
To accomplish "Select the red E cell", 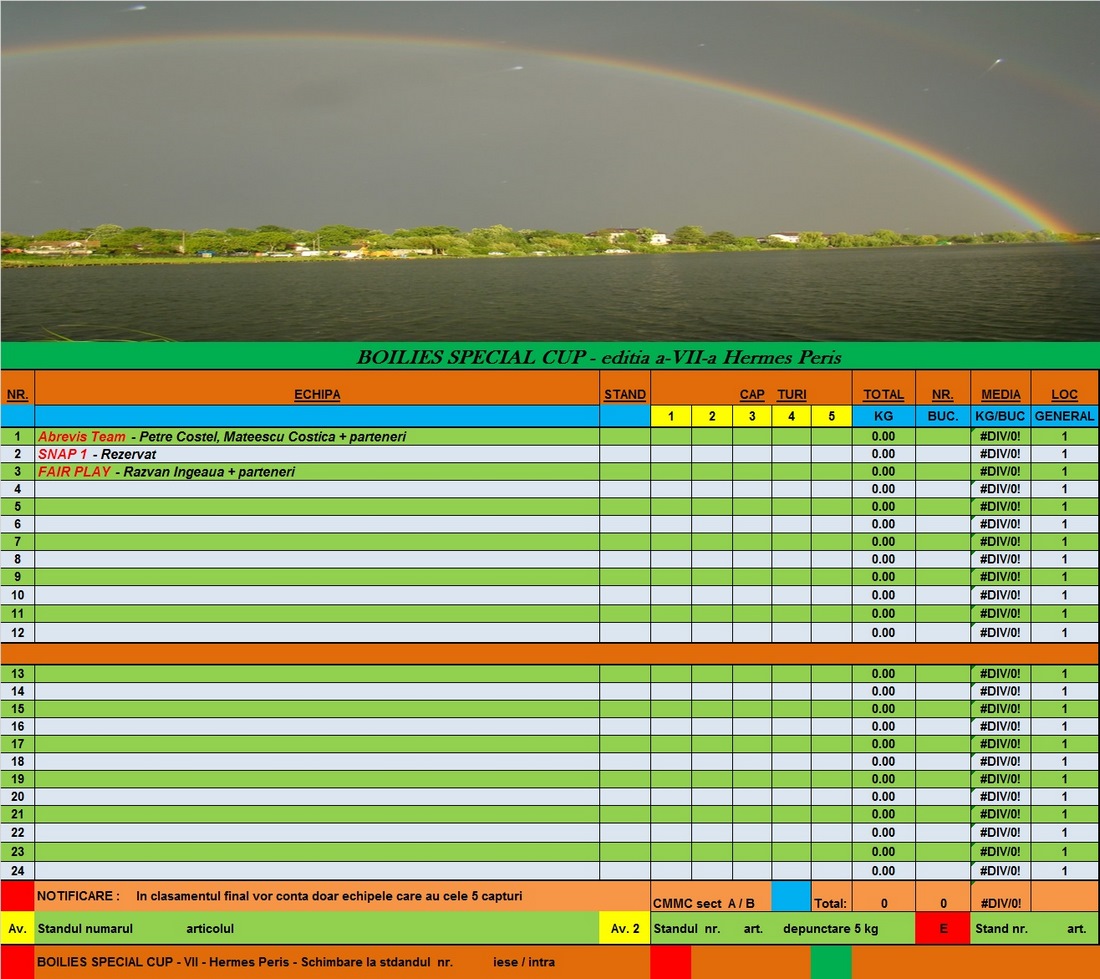I will coord(942,929).
